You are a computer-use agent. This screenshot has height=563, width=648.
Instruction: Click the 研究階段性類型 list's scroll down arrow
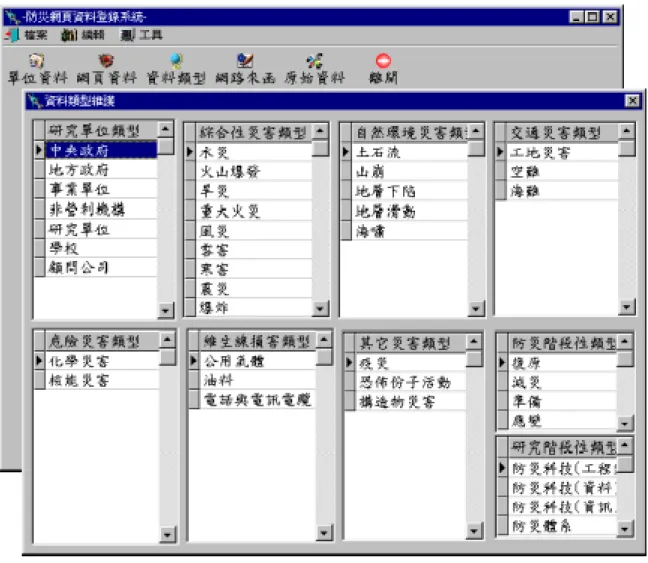pos(624,528)
